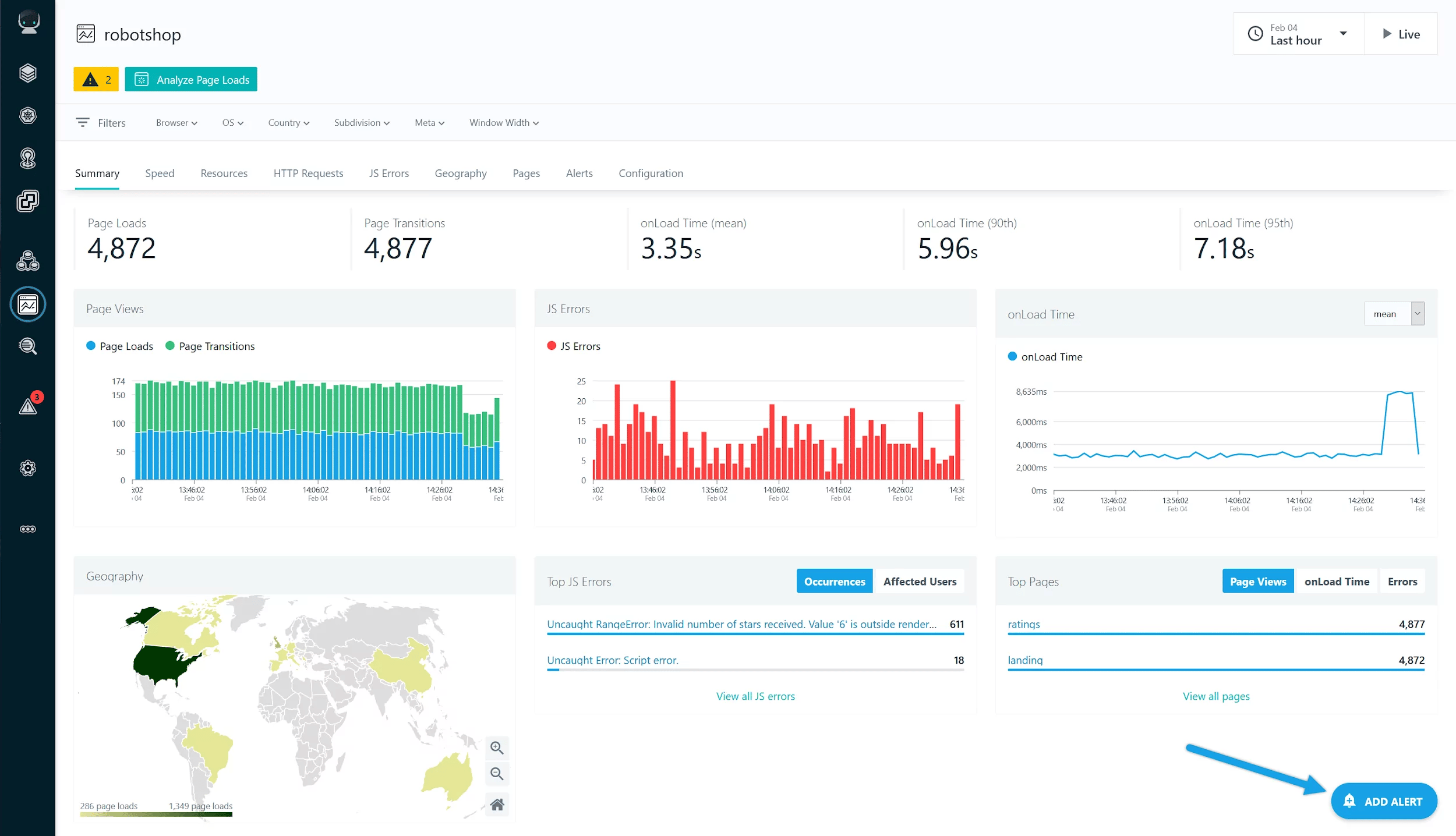Select the Websites & Mobile Apps sidebar icon
Image resolution: width=1456 pixels, height=836 pixels.
pyautogui.click(x=27, y=304)
